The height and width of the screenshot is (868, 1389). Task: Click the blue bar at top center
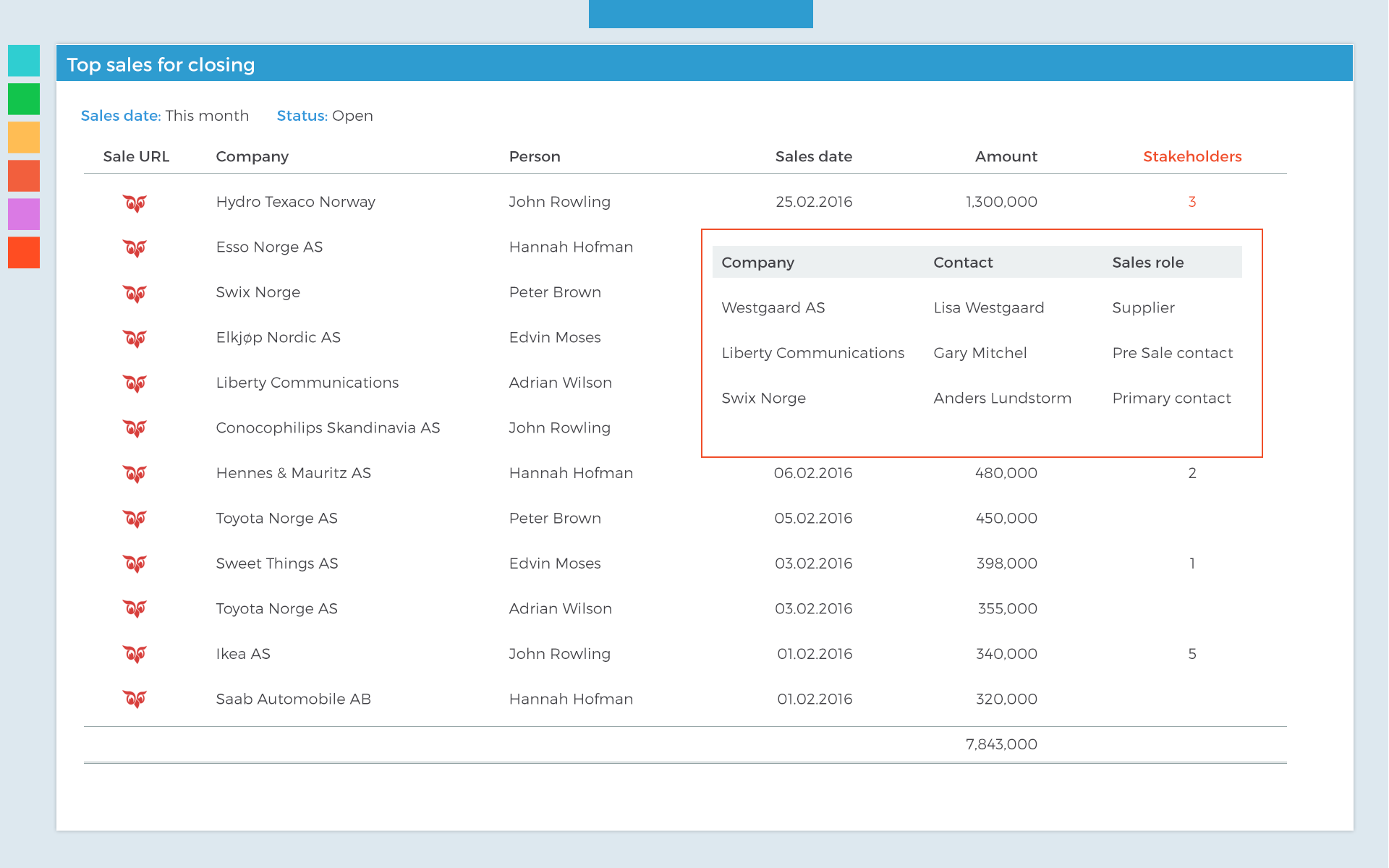pyautogui.click(x=700, y=14)
